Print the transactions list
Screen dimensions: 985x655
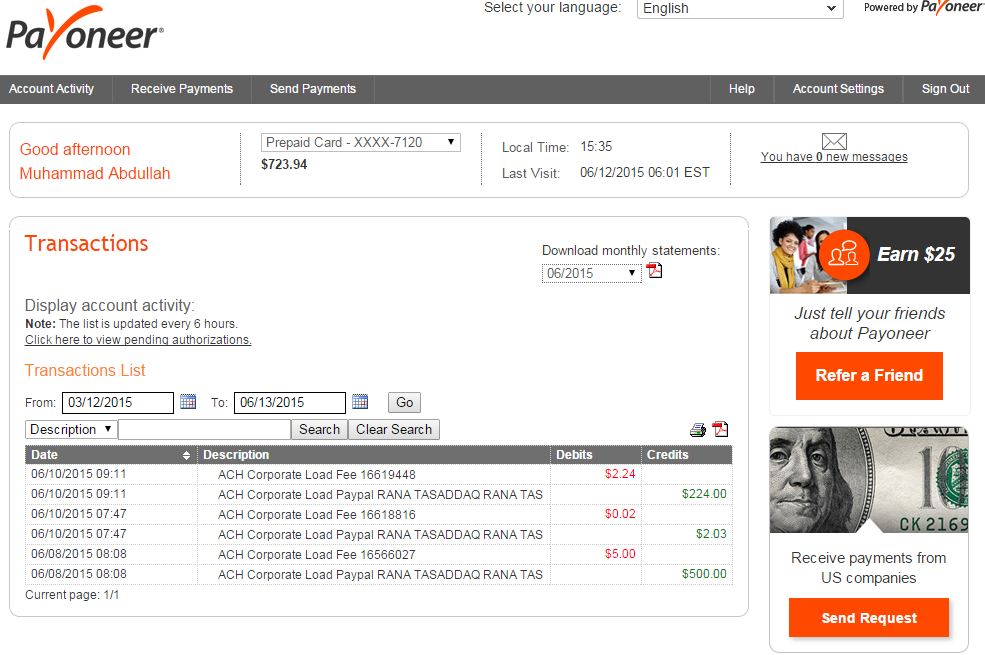pyautogui.click(x=698, y=430)
